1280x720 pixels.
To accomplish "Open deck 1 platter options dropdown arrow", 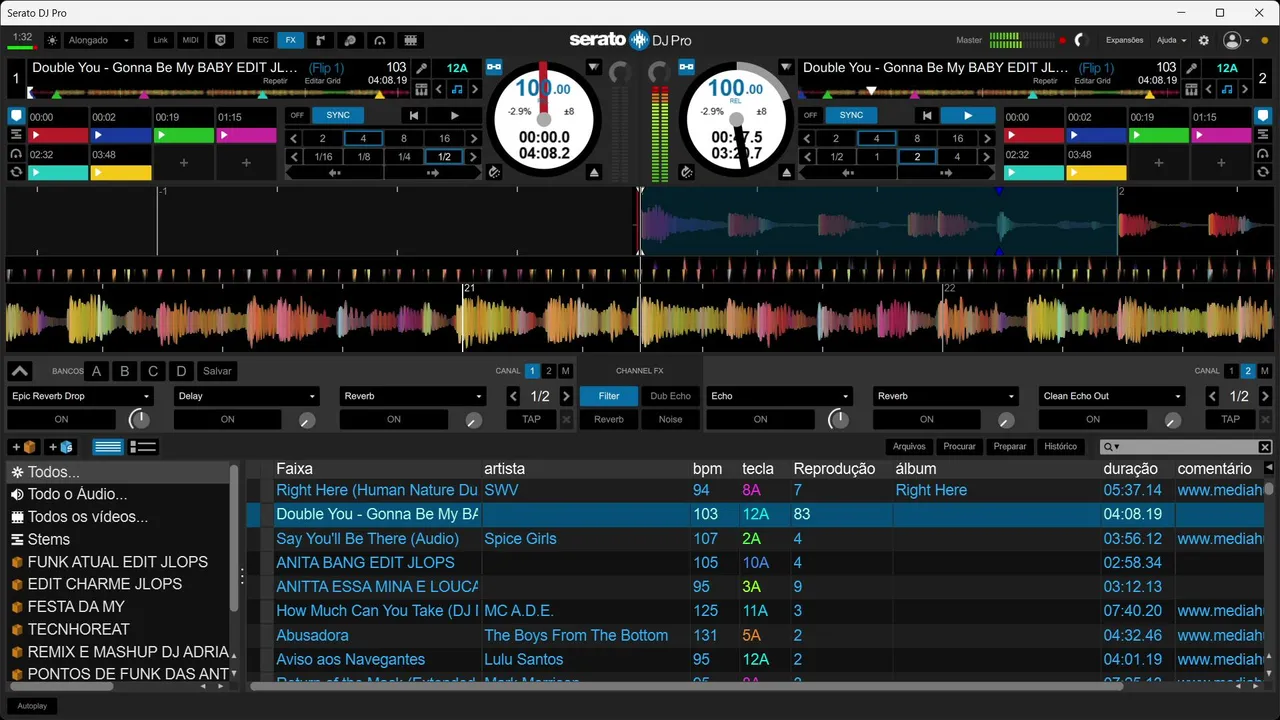I will click(x=594, y=68).
